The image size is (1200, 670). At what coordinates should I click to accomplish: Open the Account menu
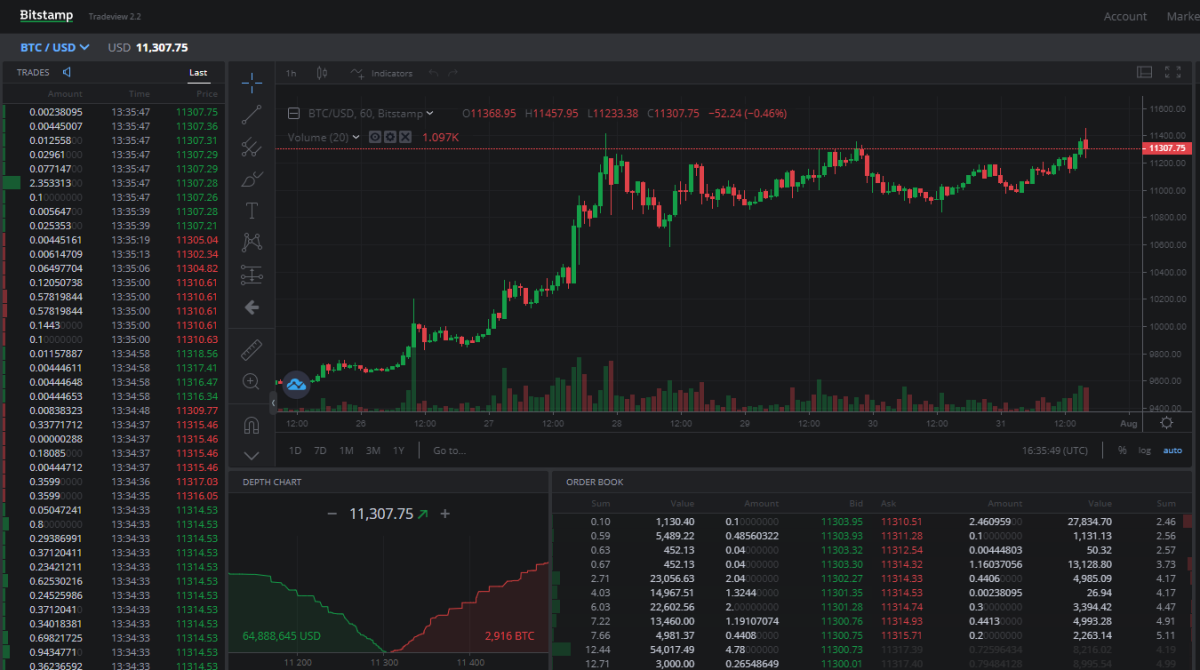click(x=1125, y=16)
